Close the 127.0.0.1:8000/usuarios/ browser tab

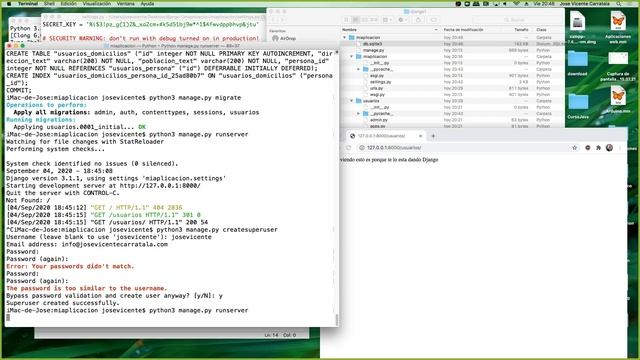pos(420,136)
